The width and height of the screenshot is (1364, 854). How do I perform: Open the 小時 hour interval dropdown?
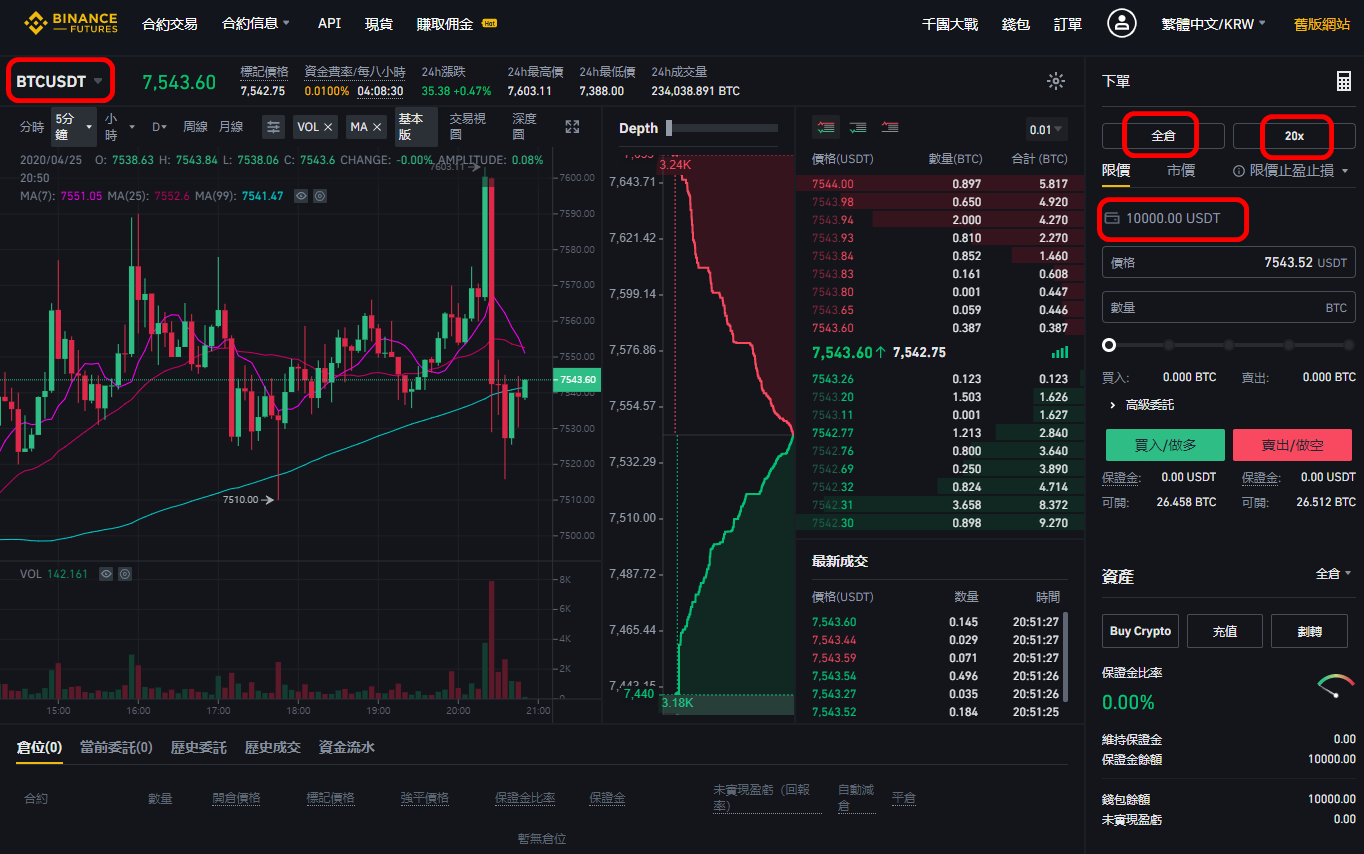coord(120,127)
